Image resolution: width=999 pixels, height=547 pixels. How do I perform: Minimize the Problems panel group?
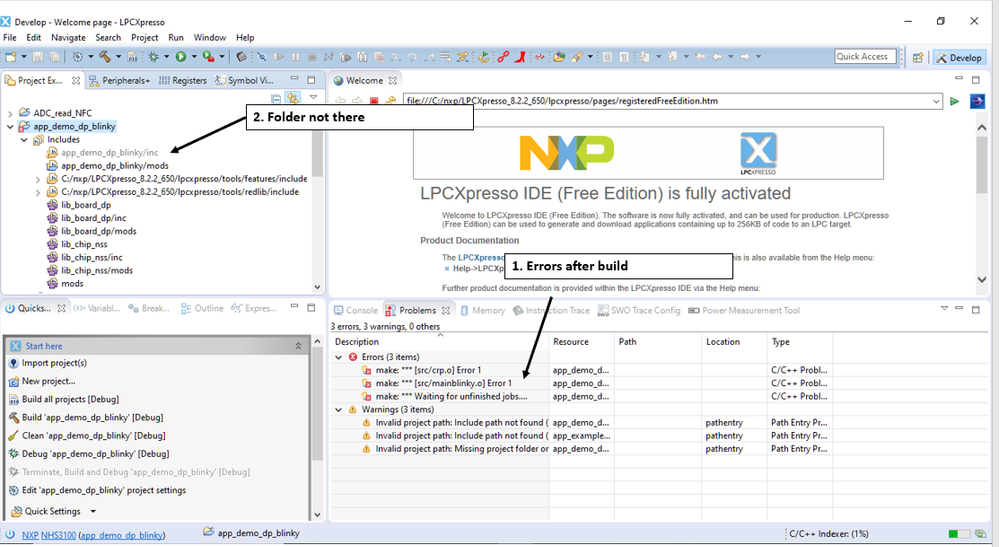(x=959, y=308)
